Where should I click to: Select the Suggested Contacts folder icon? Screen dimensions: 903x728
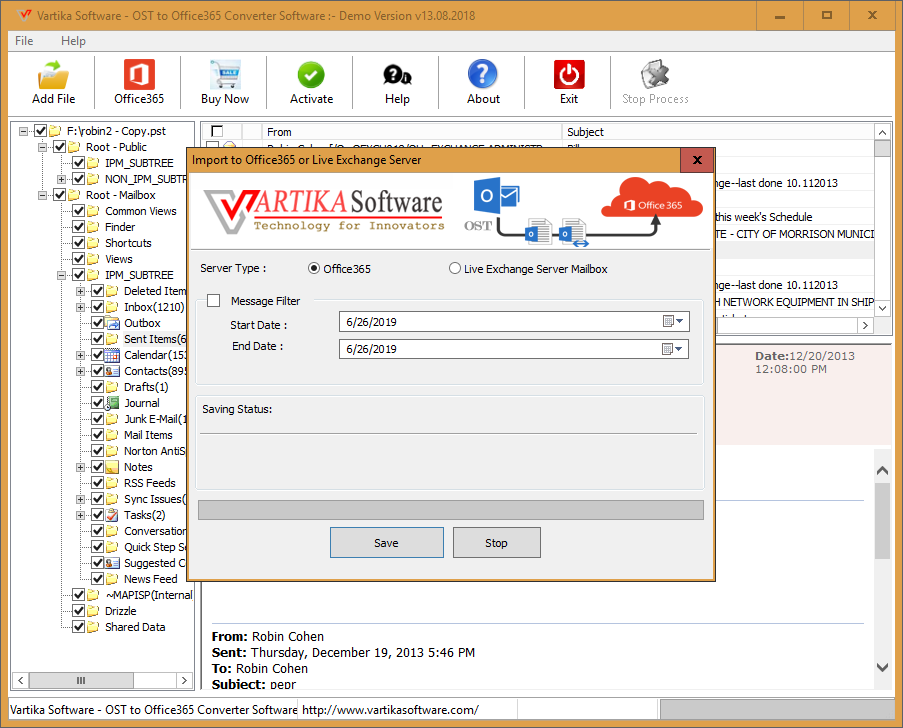click(x=112, y=563)
